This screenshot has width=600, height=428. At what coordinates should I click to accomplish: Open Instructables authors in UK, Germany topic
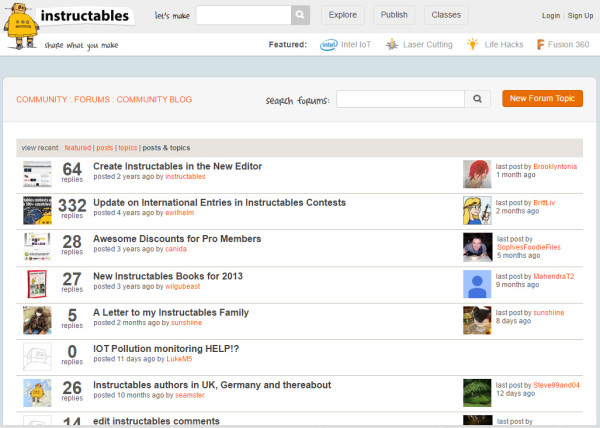(x=212, y=385)
